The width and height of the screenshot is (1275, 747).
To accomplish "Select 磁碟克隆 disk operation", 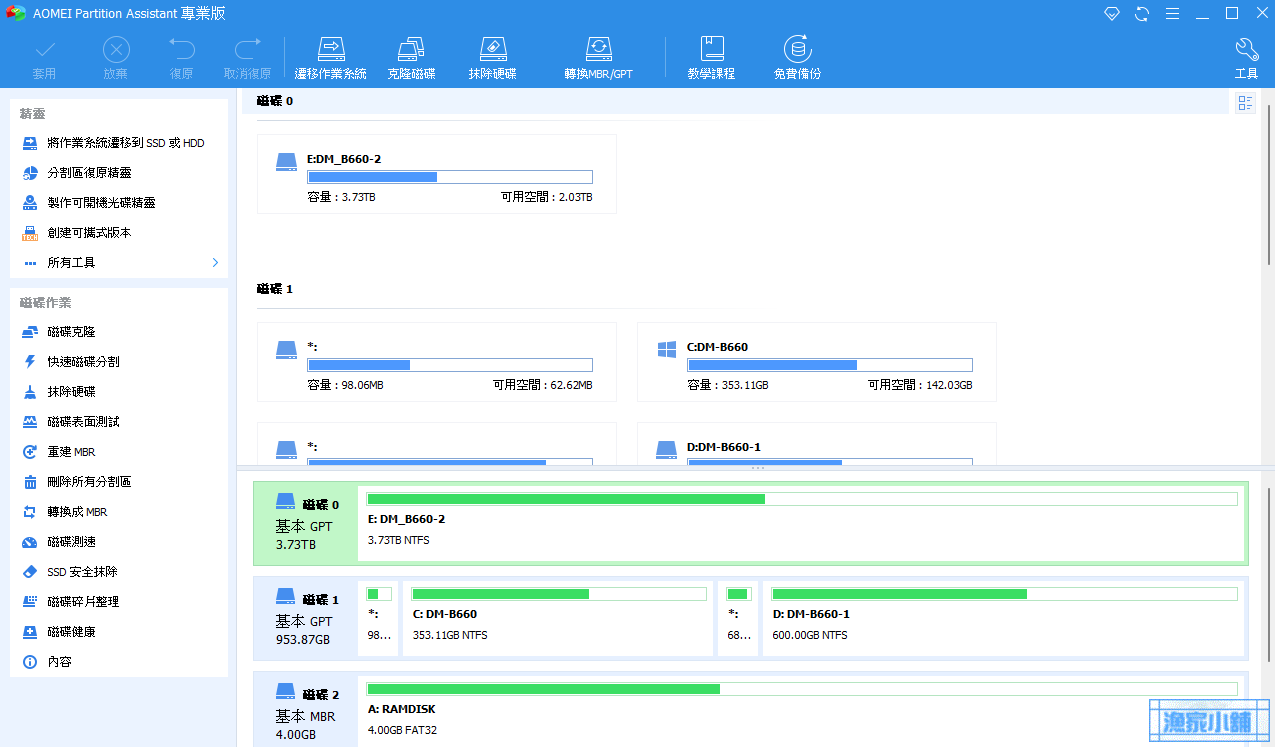I will pos(119,332).
